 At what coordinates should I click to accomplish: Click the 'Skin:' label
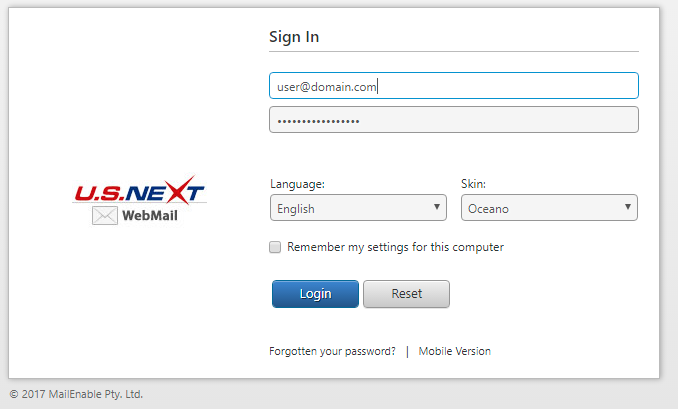coord(473,184)
